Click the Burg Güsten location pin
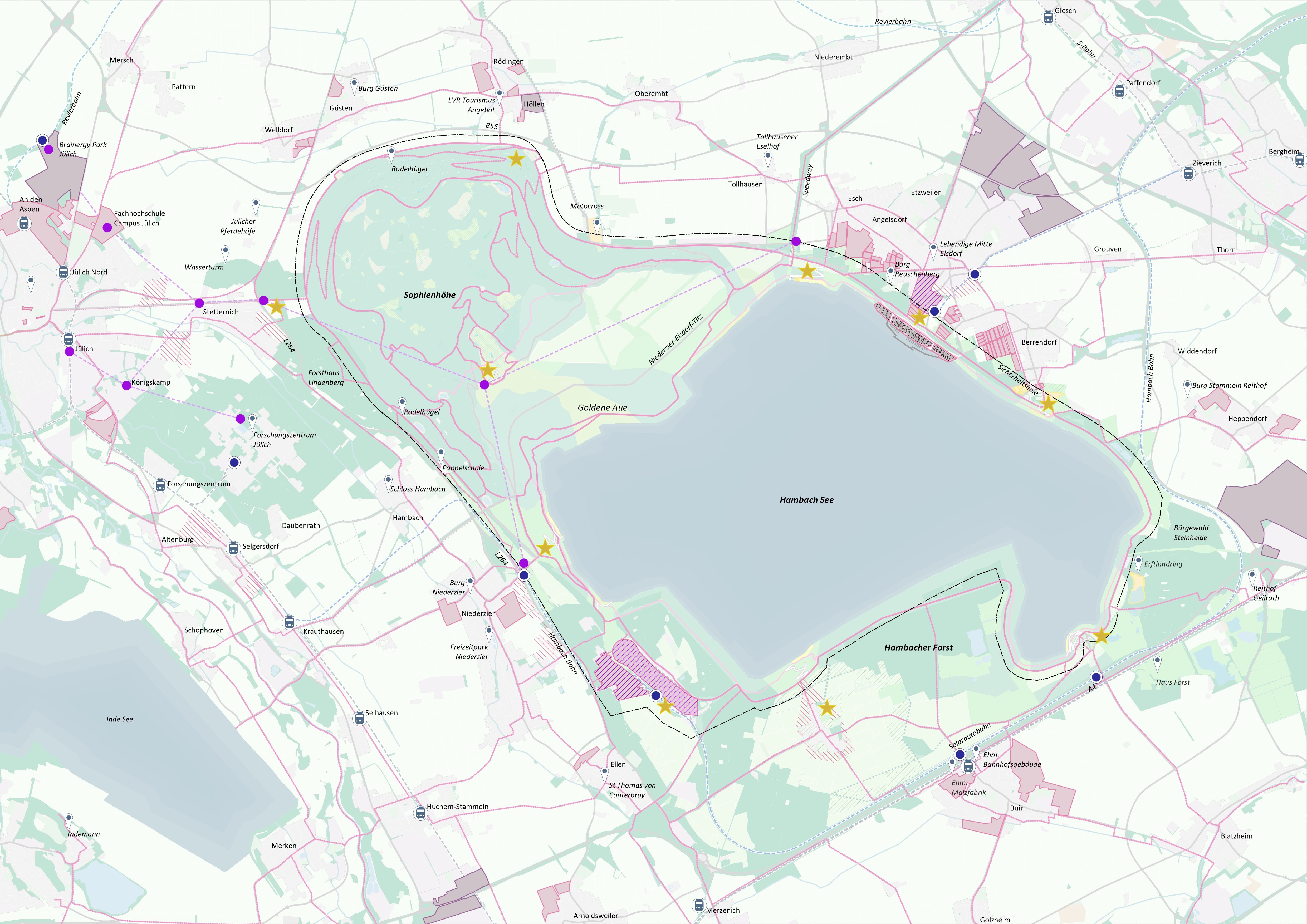 pos(354,84)
